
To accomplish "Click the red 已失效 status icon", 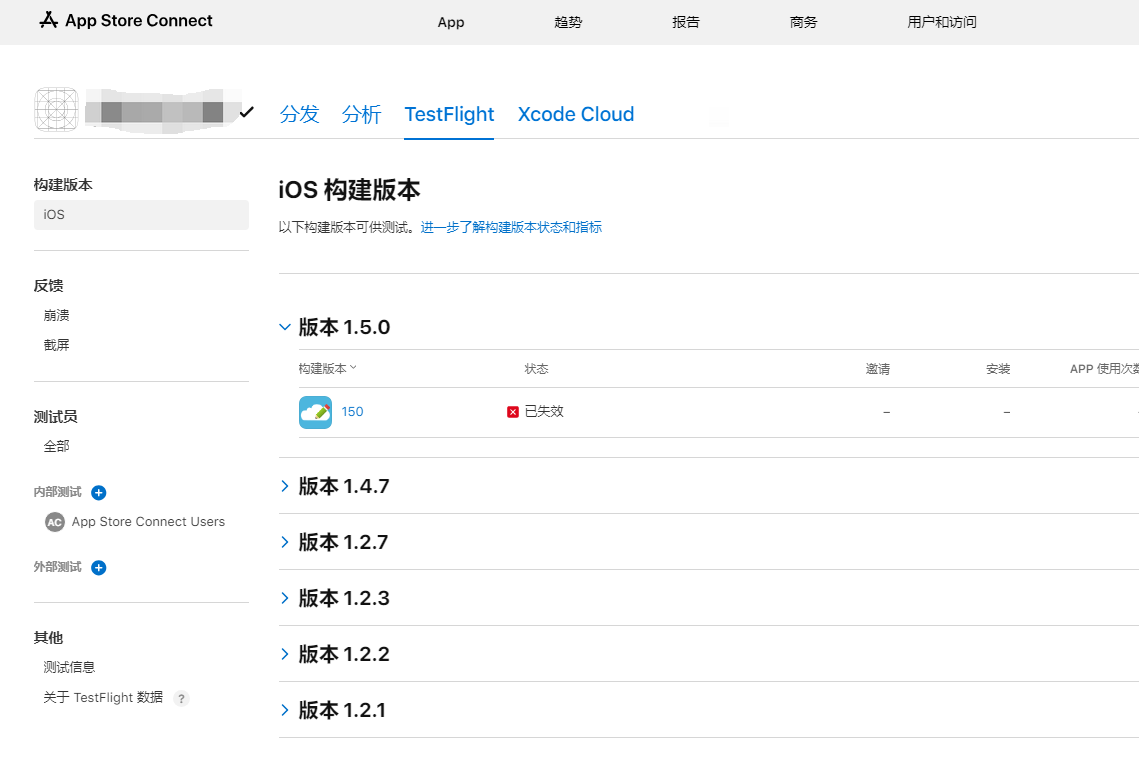I will coord(513,412).
